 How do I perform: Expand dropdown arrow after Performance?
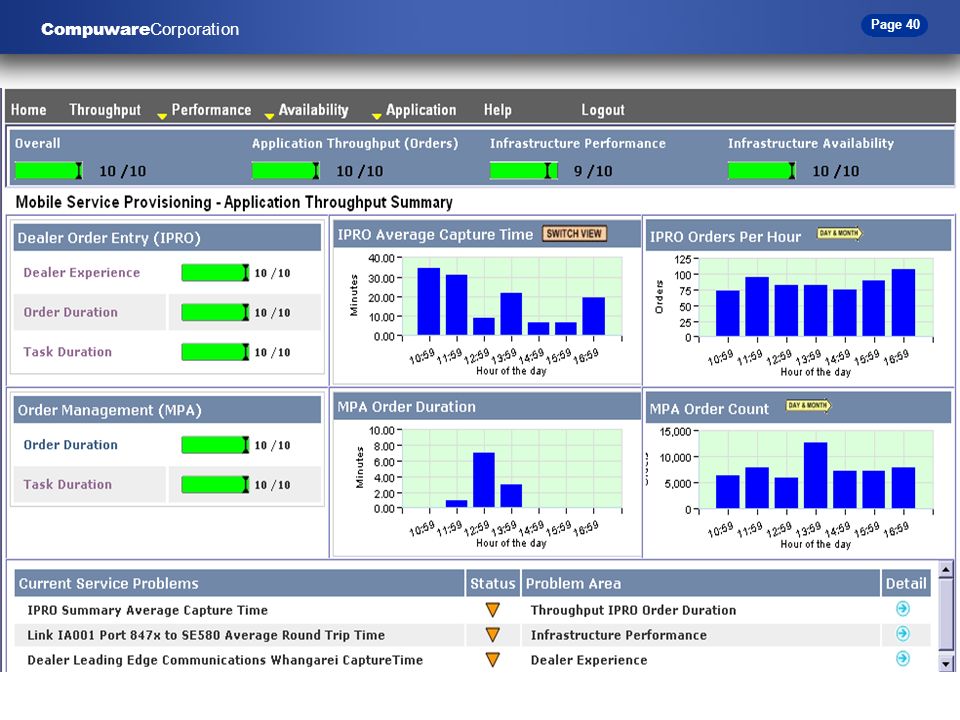point(269,116)
